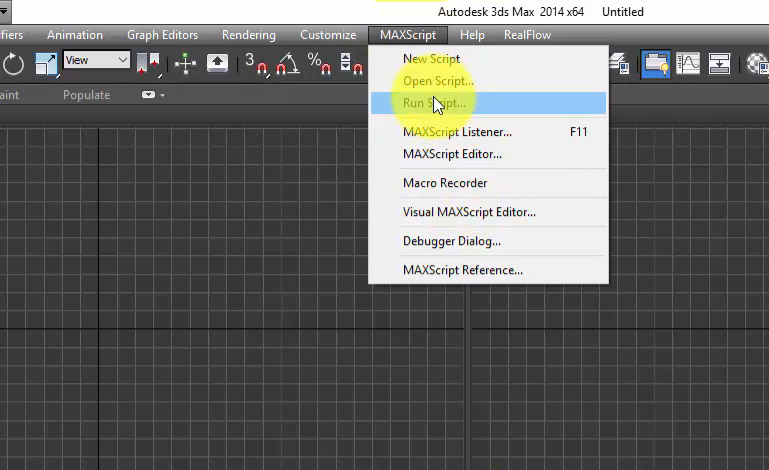
Task: Toggle the 3D Snaps magnet icon
Action: click(256, 64)
